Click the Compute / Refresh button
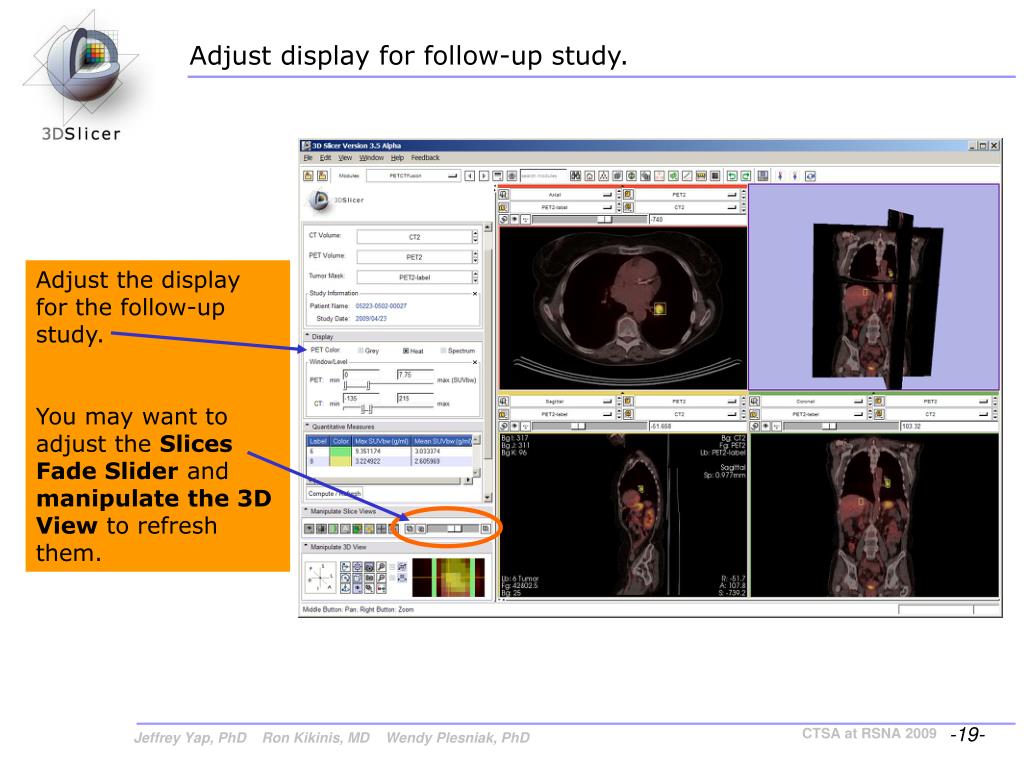The image size is (1024, 768). click(x=334, y=494)
